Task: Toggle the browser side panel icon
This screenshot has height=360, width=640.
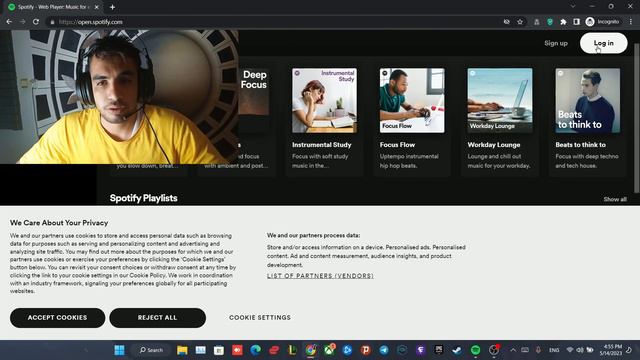Action: pos(576,22)
